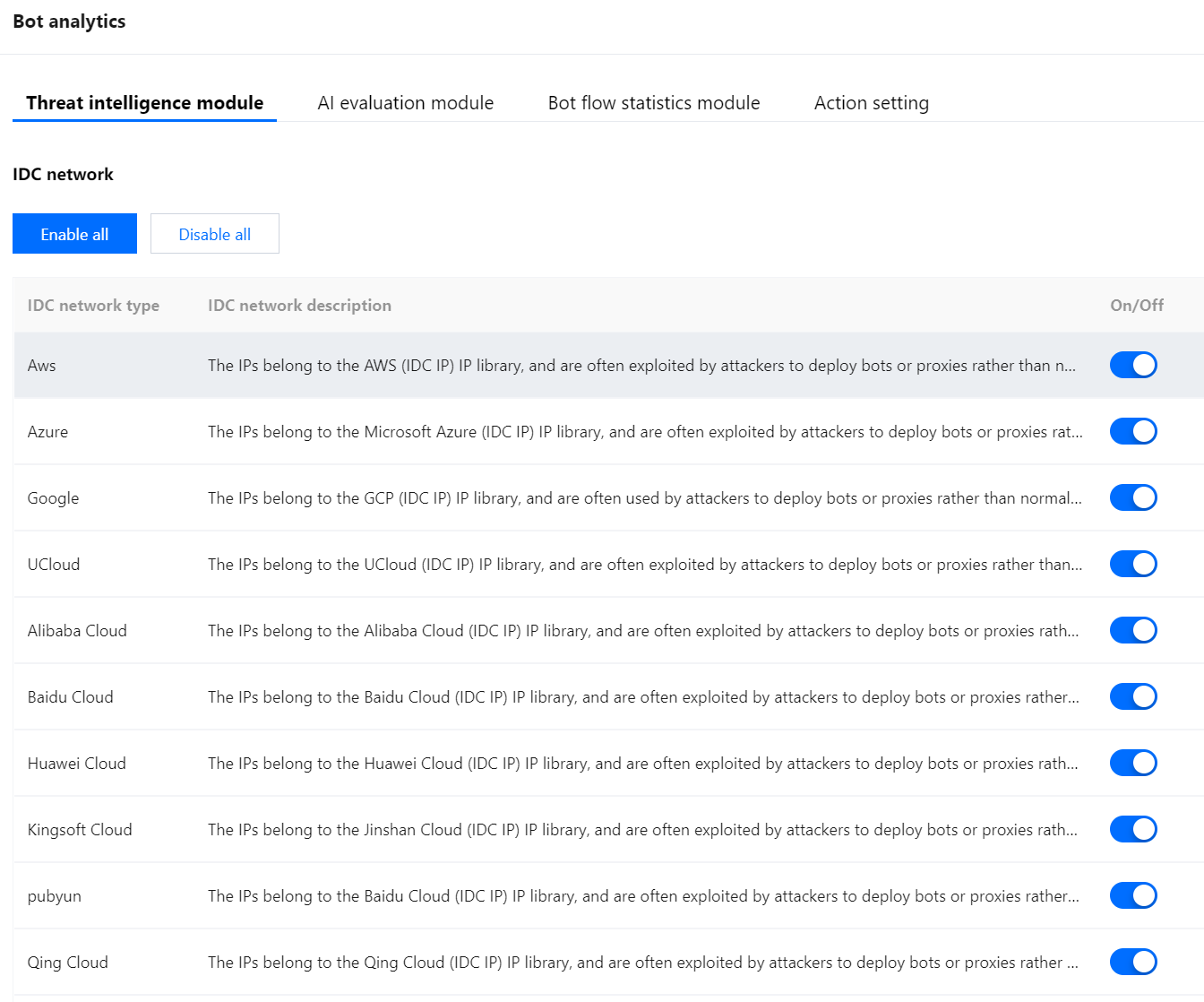This screenshot has height=1002, width=1204.
Task: Disable the Qing Cloud toggle
Action: 1133,962
